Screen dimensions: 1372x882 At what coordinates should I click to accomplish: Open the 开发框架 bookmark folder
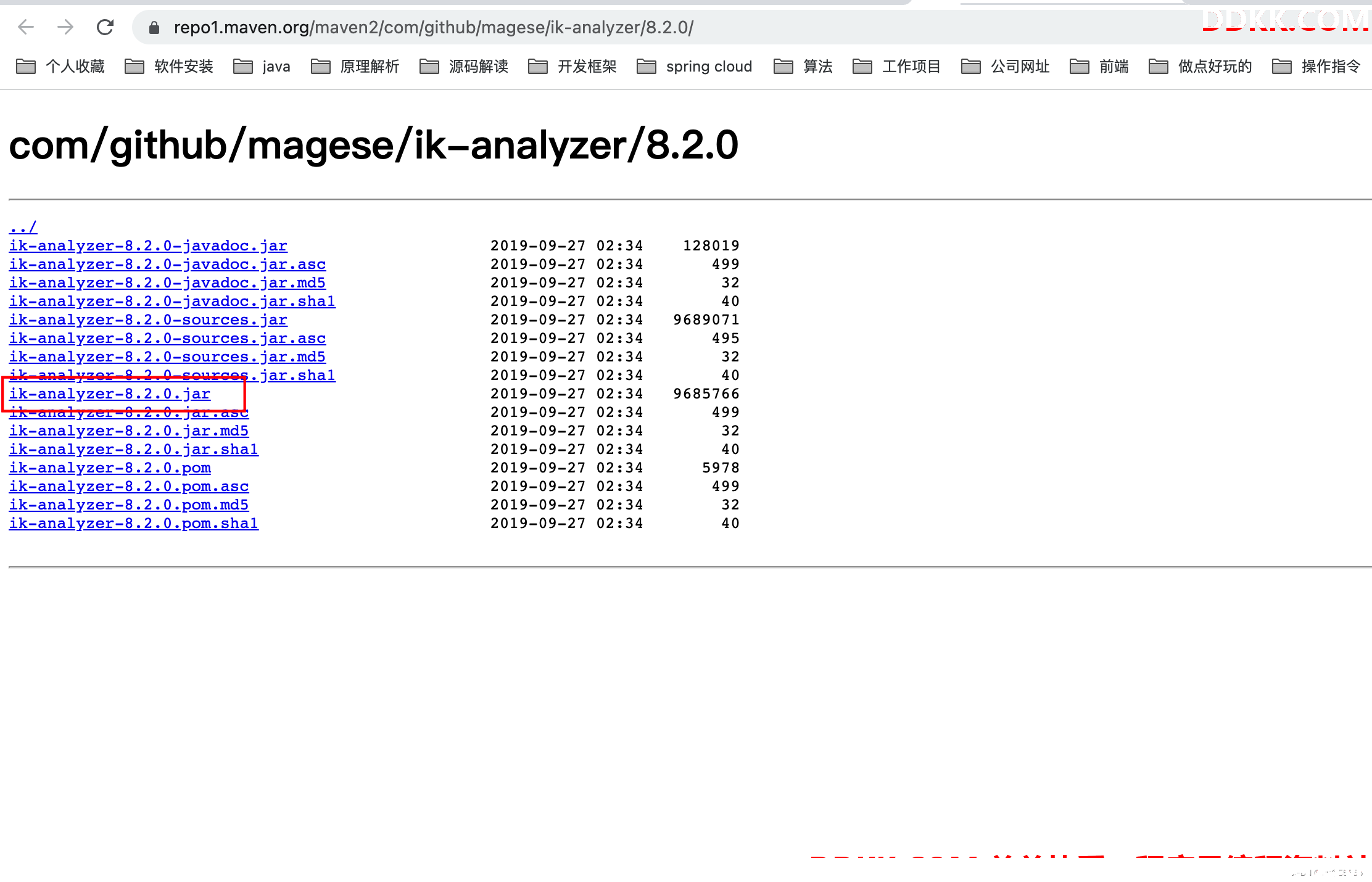pyautogui.click(x=572, y=66)
